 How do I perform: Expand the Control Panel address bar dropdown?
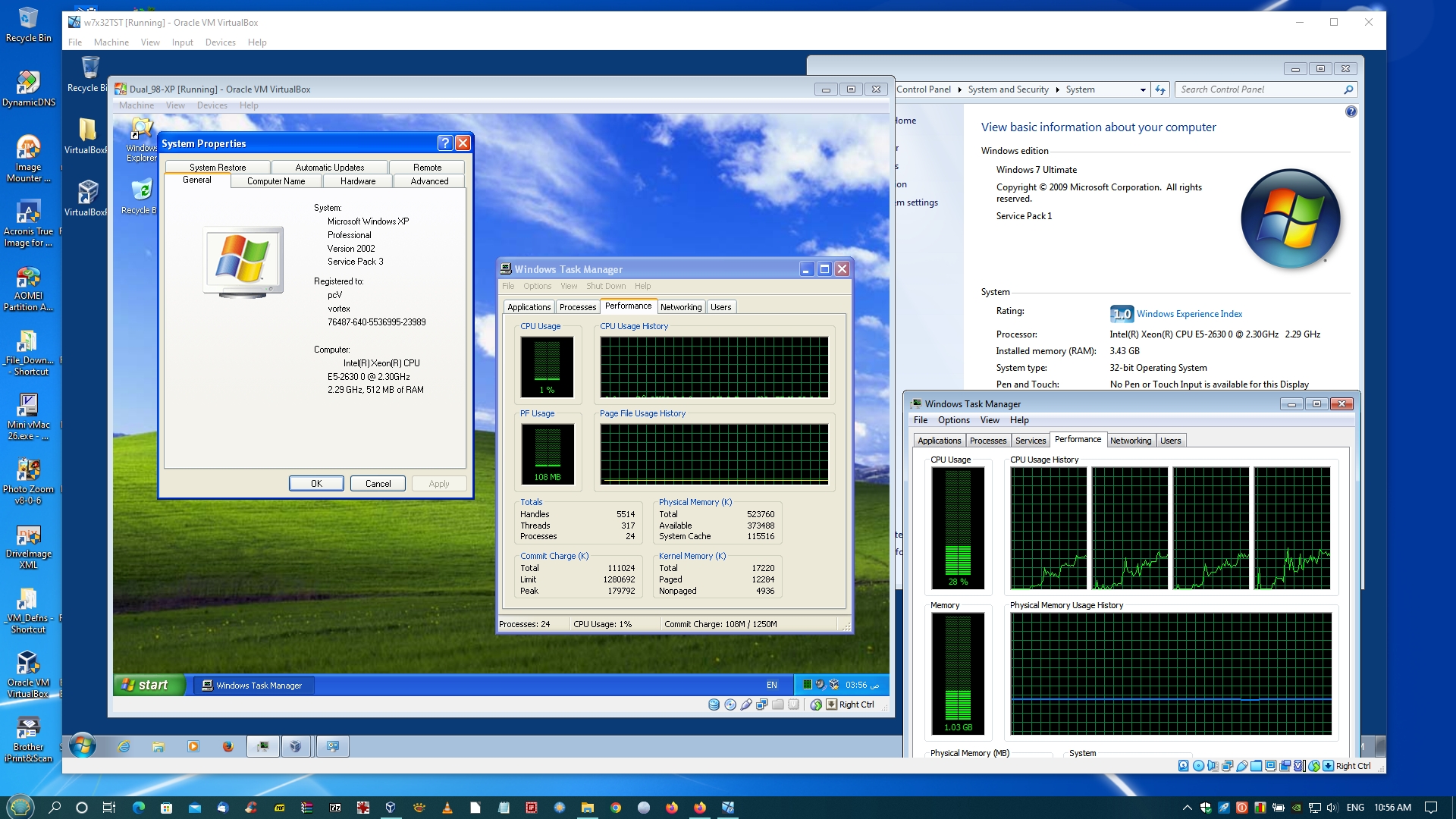[x=1143, y=89]
